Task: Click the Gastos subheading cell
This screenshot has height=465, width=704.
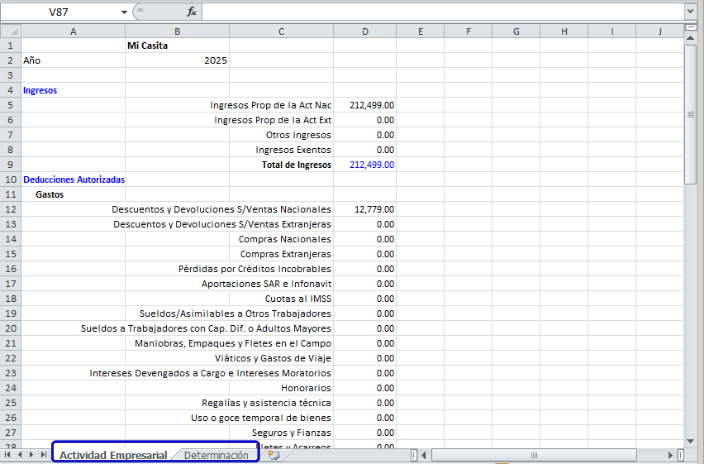Action: pos(73,194)
